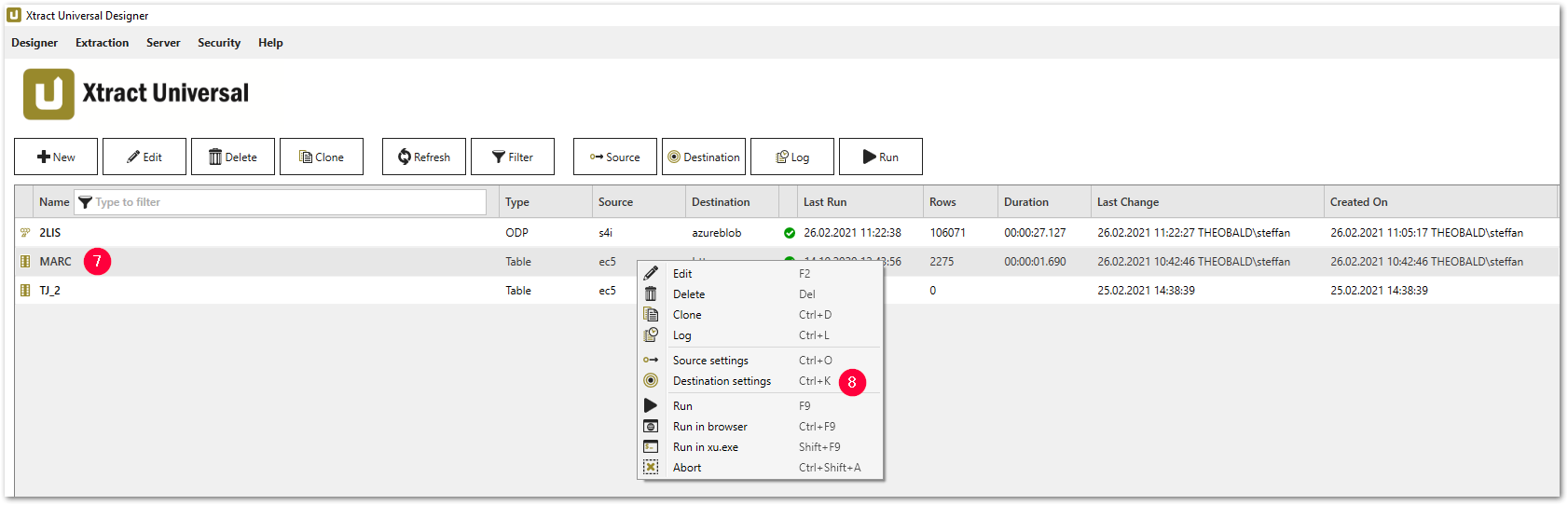The image size is (1568, 505).
Task: Select the 2LIS extraction row
Action: coord(50,233)
